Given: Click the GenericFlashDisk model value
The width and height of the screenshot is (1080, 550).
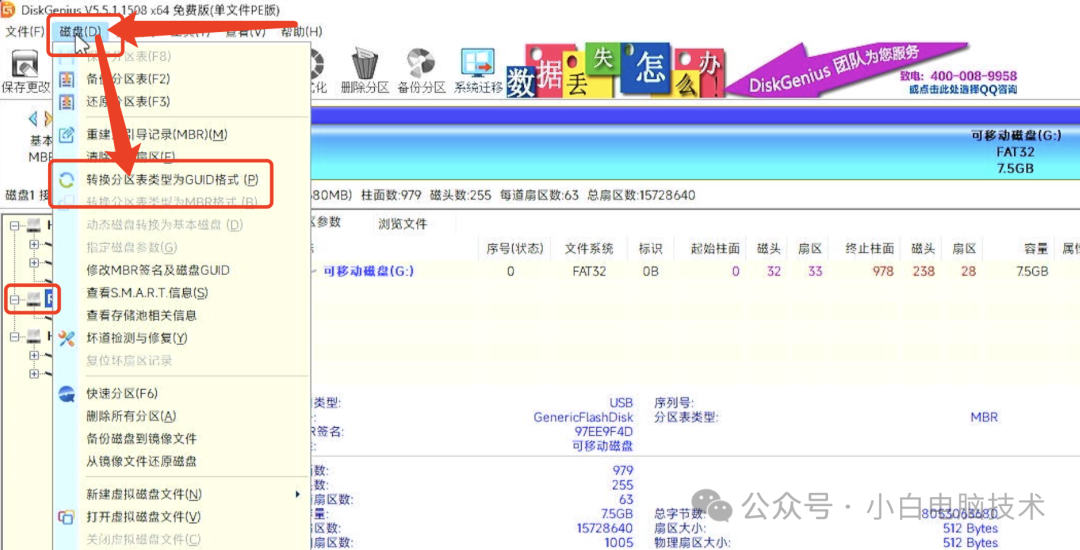Looking at the screenshot, I should pyautogui.click(x=583, y=417).
